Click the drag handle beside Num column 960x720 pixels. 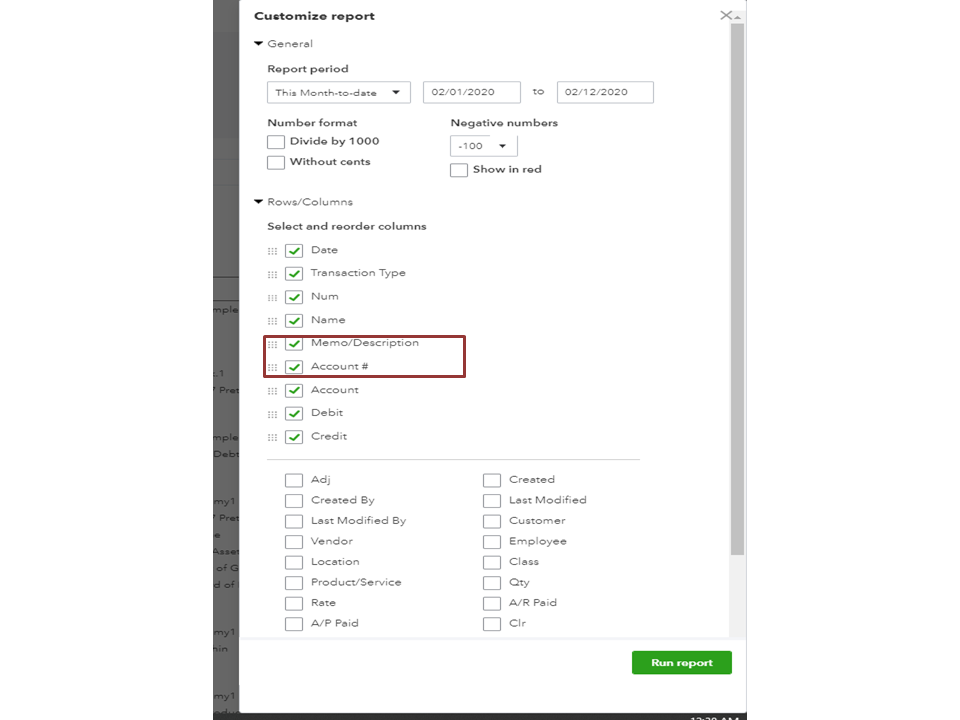[x=273, y=298]
